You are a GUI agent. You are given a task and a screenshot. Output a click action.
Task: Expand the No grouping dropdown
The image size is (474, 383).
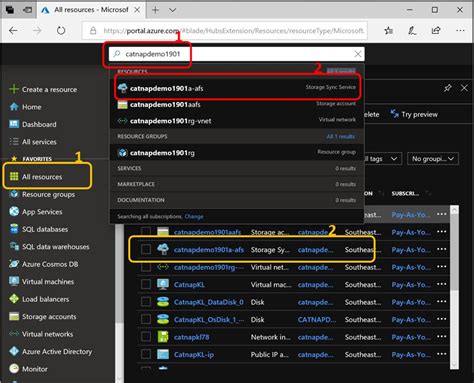pos(433,159)
